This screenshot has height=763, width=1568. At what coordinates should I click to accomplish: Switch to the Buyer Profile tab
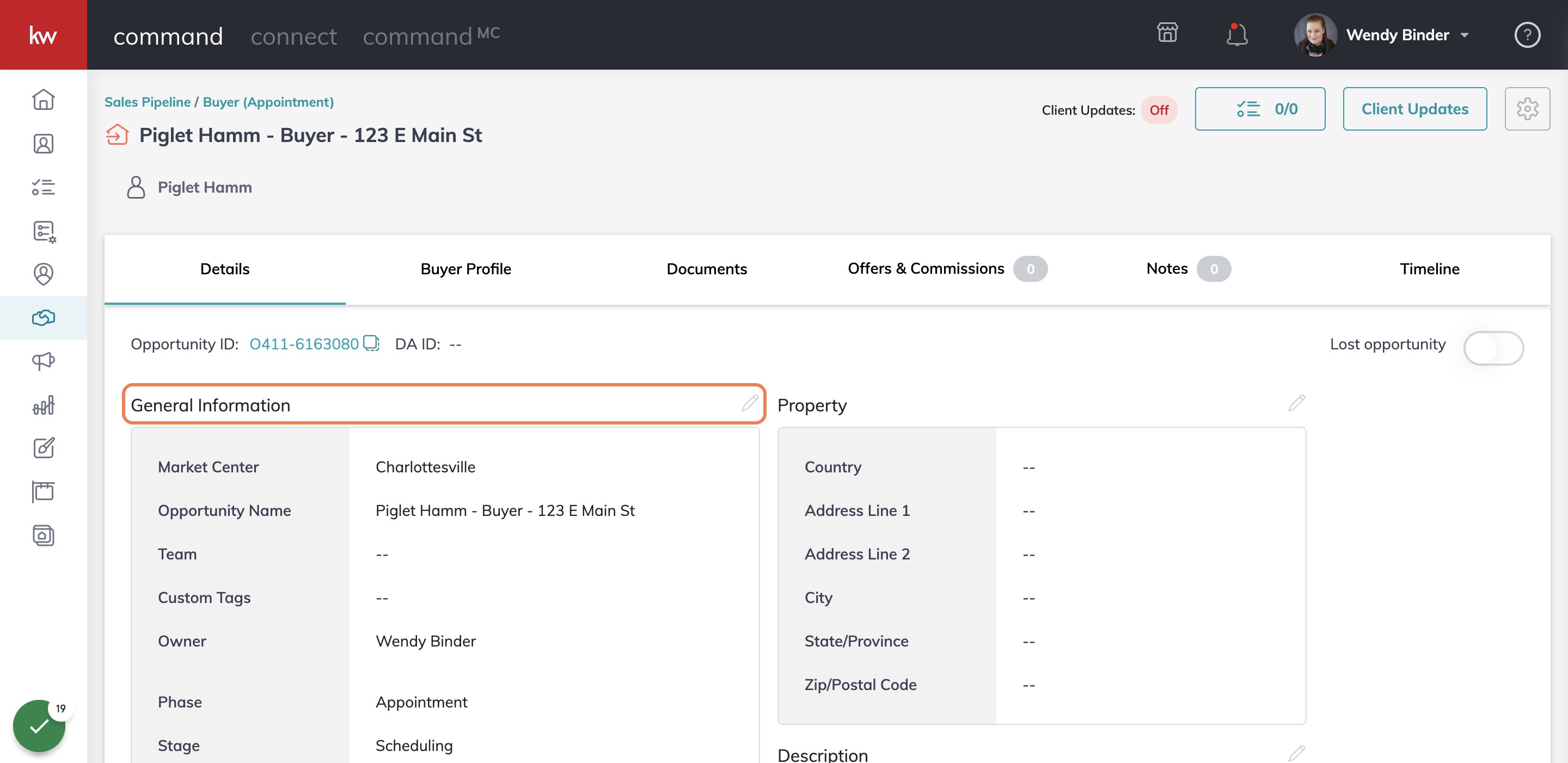tap(465, 269)
